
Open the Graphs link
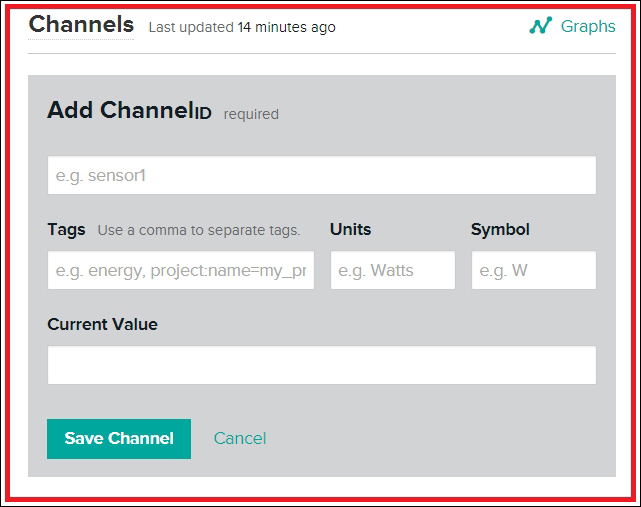pyautogui.click(x=588, y=27)
